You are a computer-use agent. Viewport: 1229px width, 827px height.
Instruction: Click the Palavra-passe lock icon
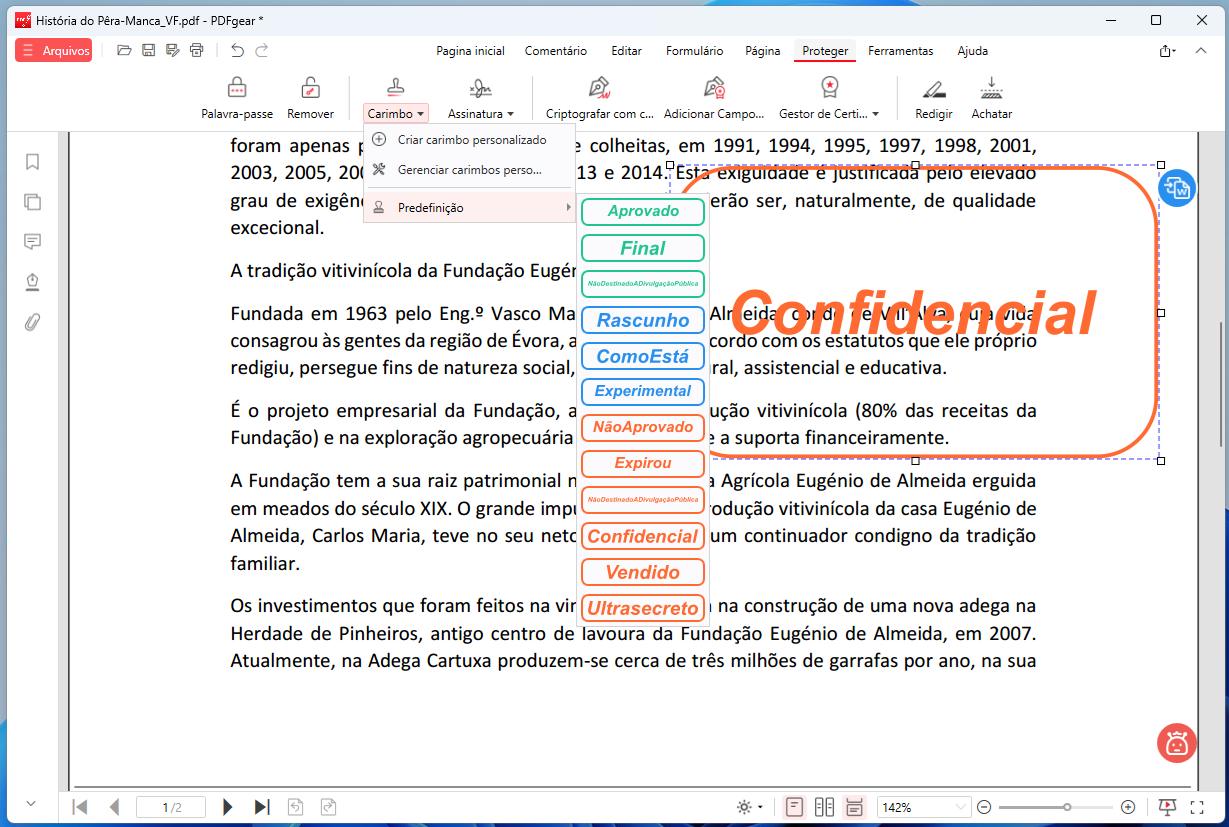click(237, 89)
